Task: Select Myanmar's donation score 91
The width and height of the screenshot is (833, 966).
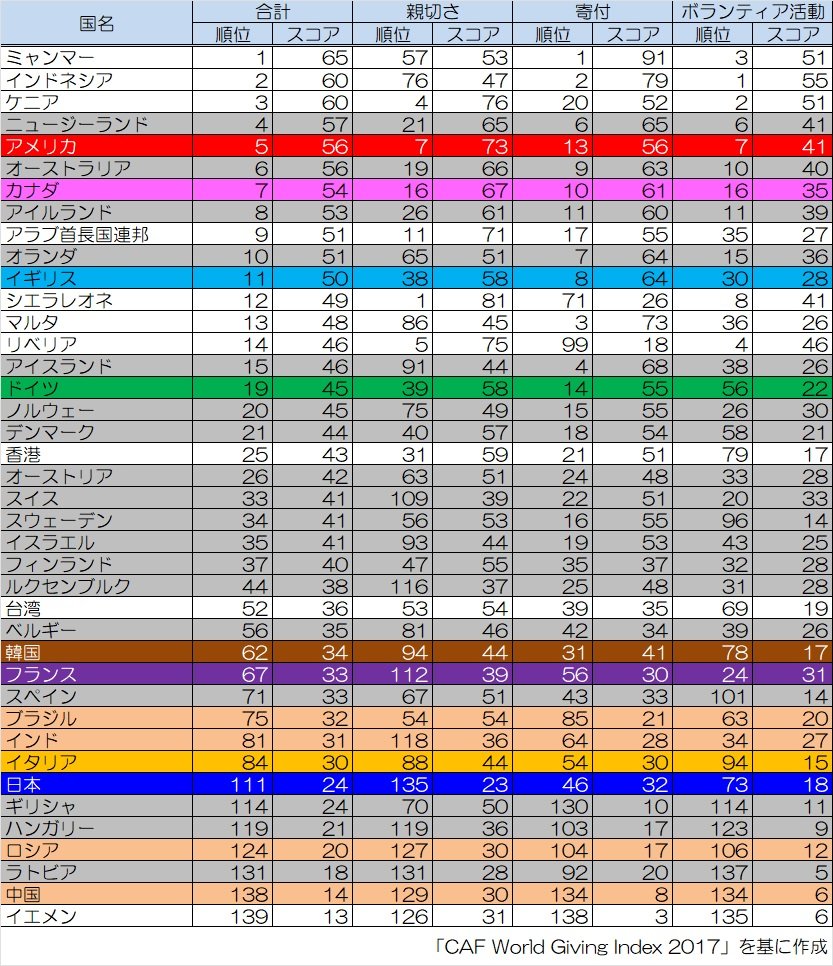Action: click(x=653, y=58)
